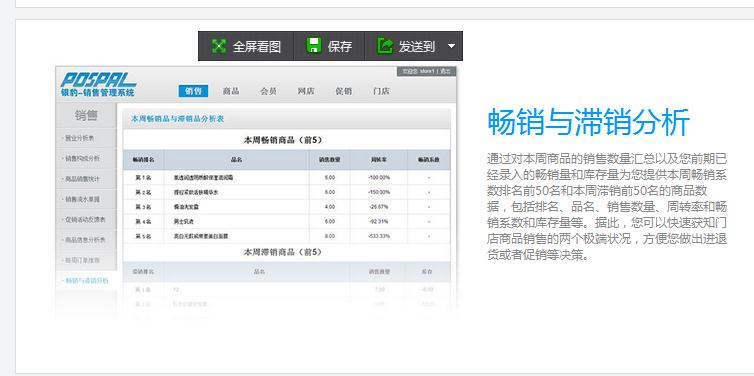Click the POS screenshot preview image
Screen dimensions: 754x376
(x=256, y=192)
